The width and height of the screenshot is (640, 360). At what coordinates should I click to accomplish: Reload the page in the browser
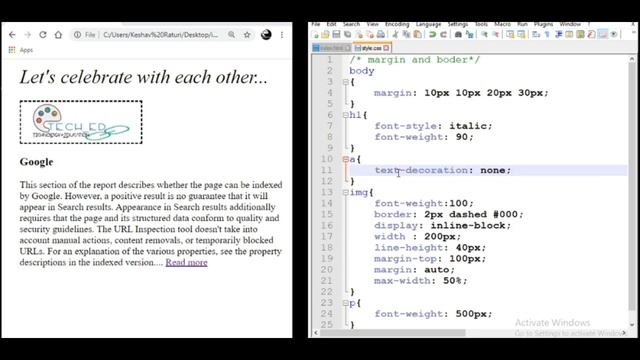click(x=43, y=35)
